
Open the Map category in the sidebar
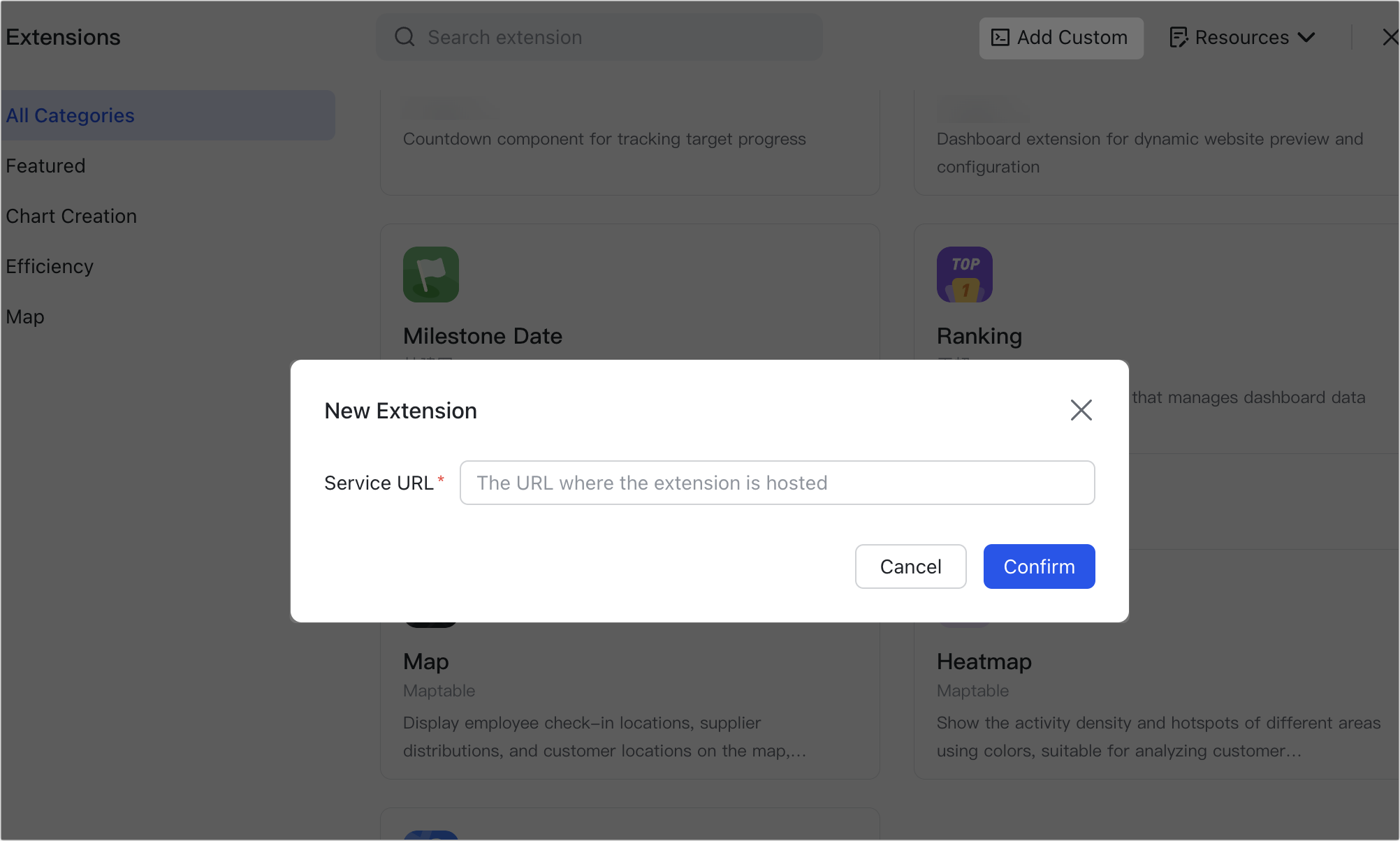click(x=24, y=316)
